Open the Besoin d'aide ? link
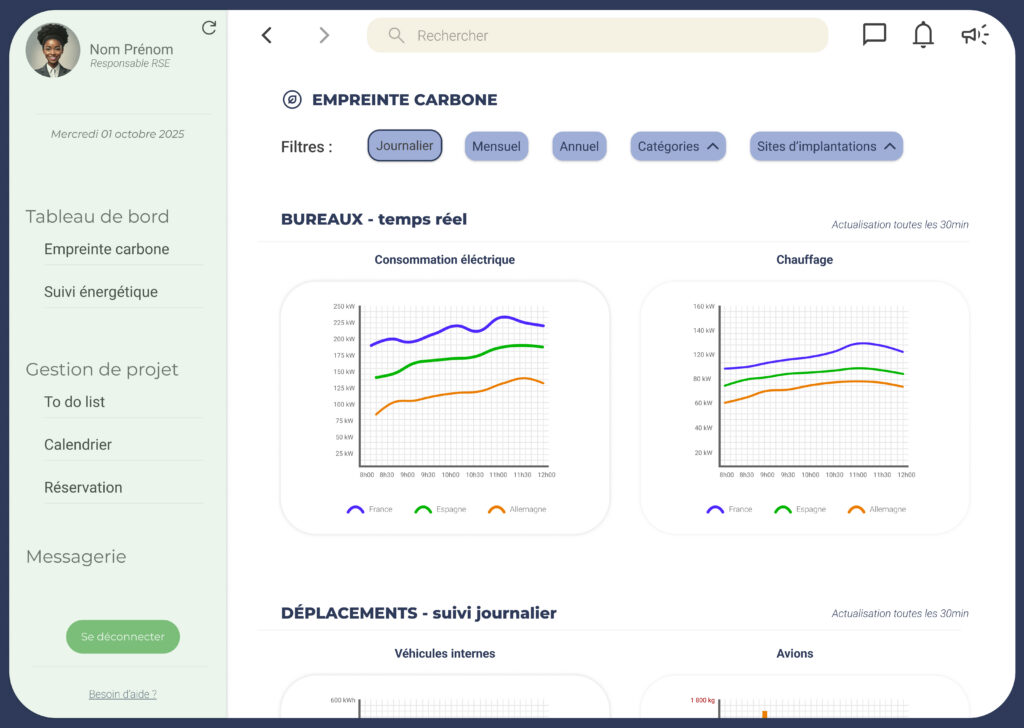The height and width of the screenshot is (728, 1024). pos(123,694)
